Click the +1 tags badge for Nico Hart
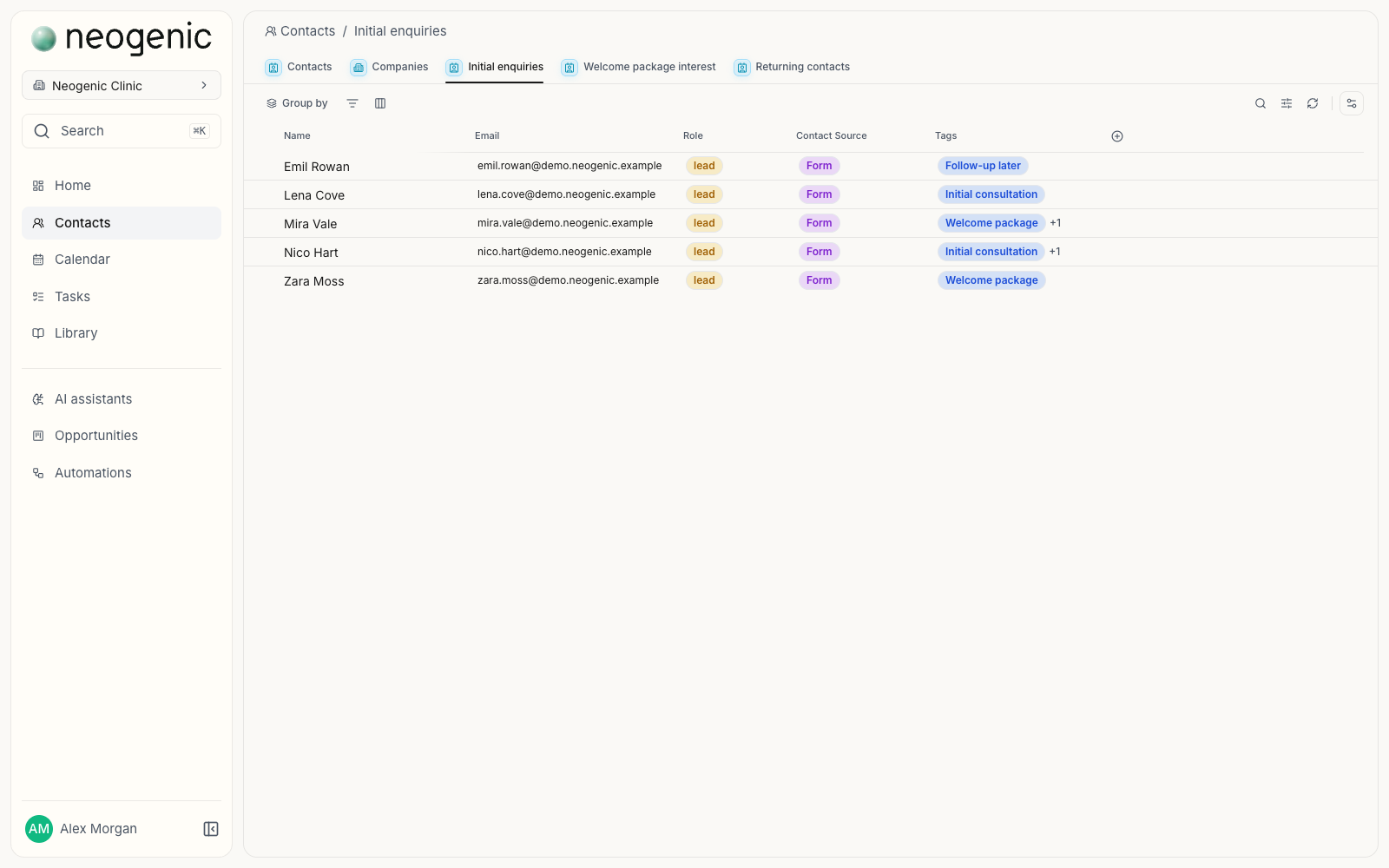Viewport: 1389px width, 868px height. [x=1055, y=252]
